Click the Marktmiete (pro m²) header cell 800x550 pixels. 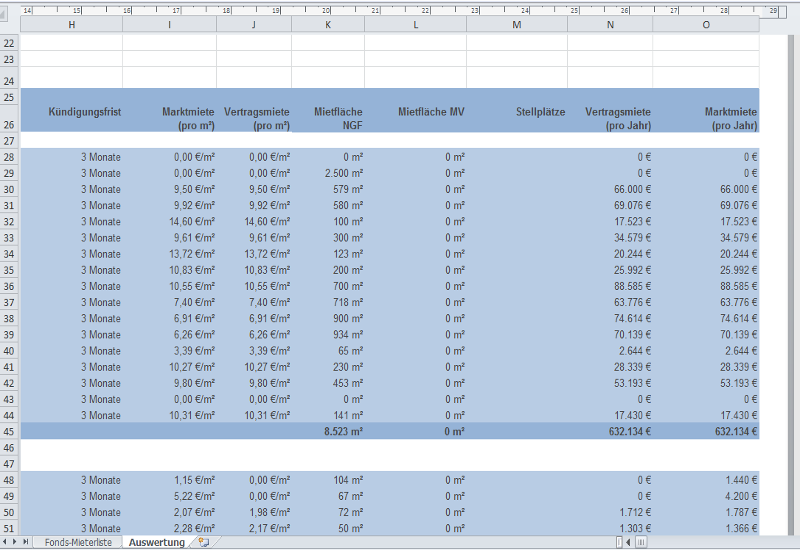169,118
